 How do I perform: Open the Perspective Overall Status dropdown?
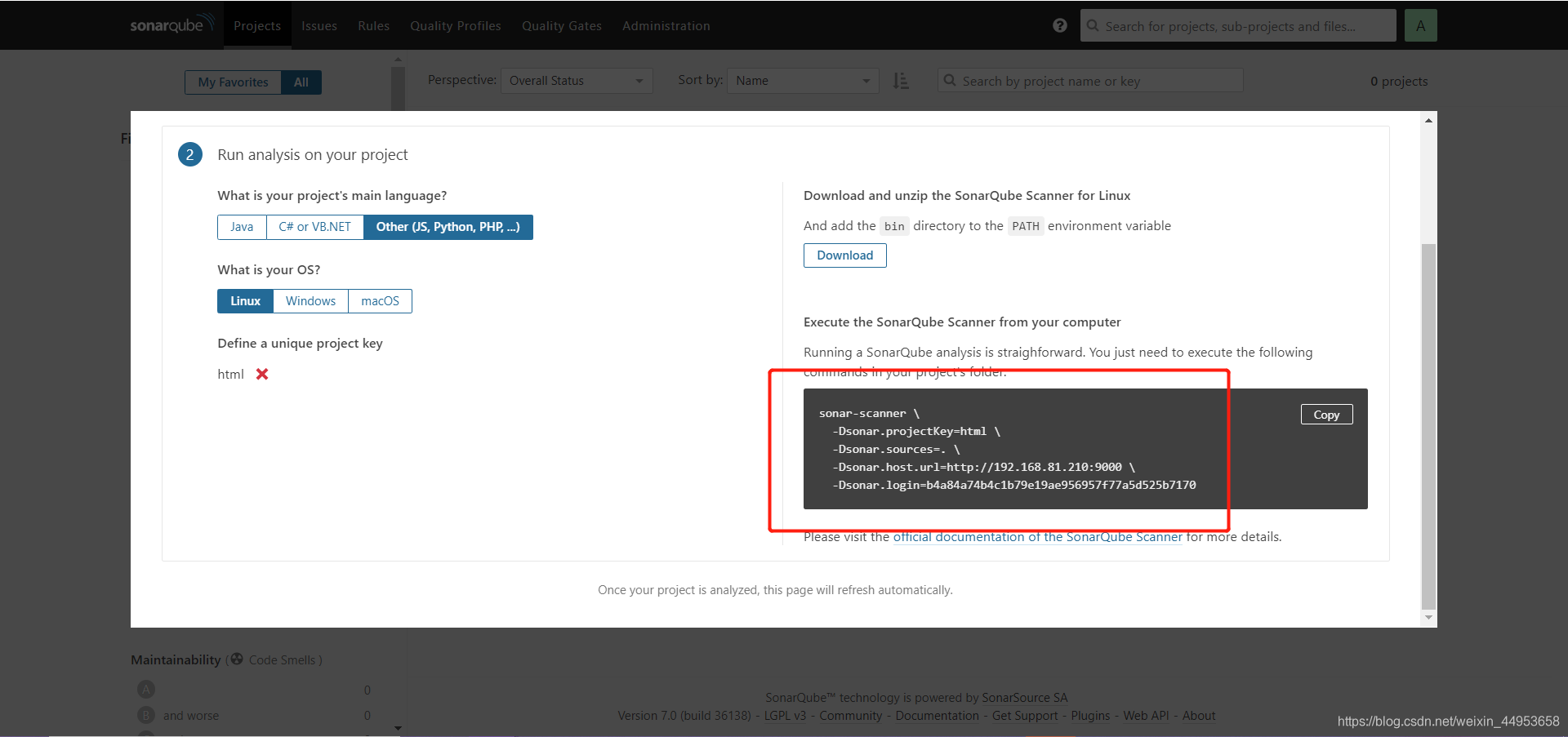[x=577, y=81]
